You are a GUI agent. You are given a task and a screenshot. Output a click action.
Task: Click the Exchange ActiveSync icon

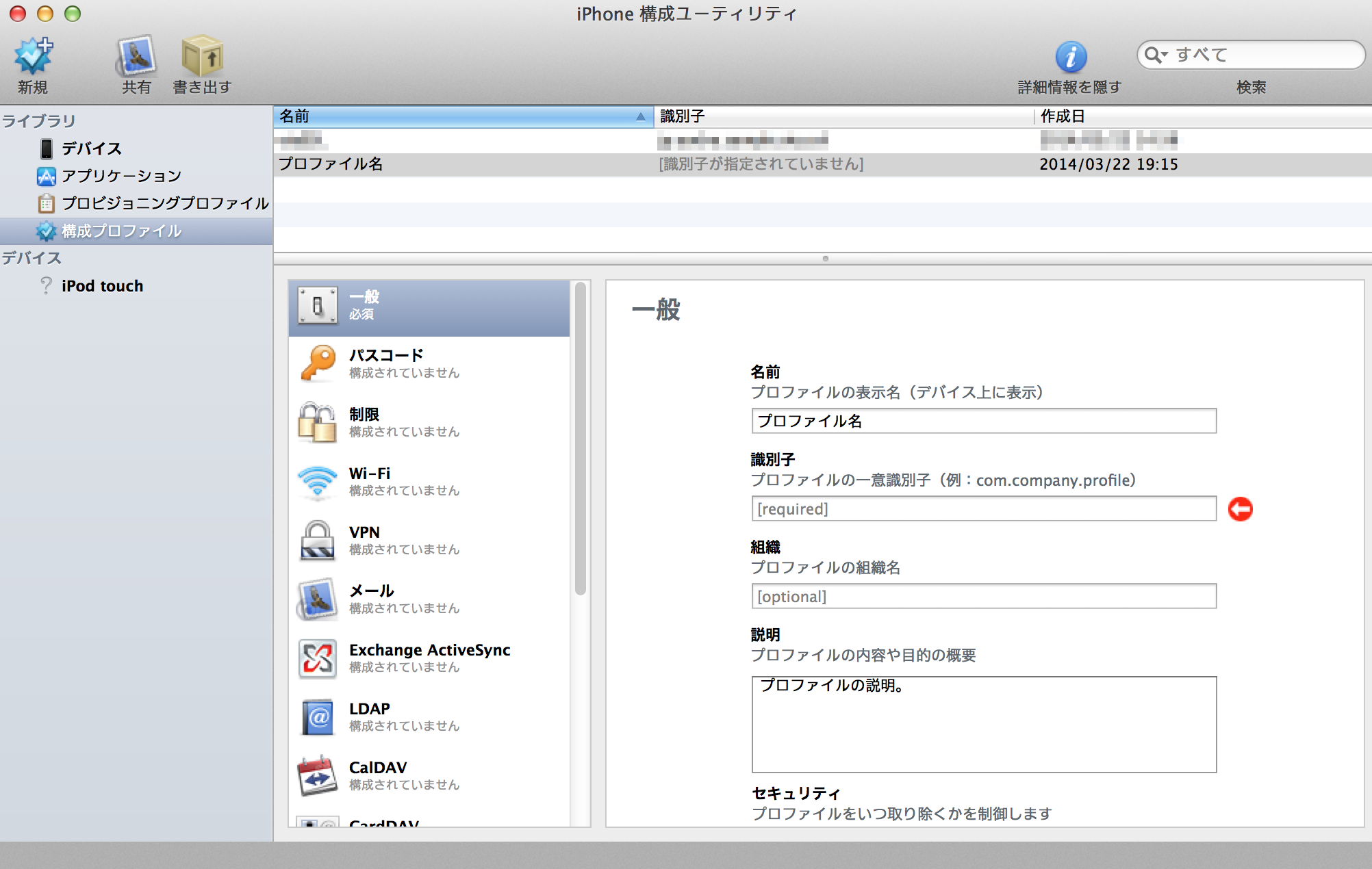318,658
